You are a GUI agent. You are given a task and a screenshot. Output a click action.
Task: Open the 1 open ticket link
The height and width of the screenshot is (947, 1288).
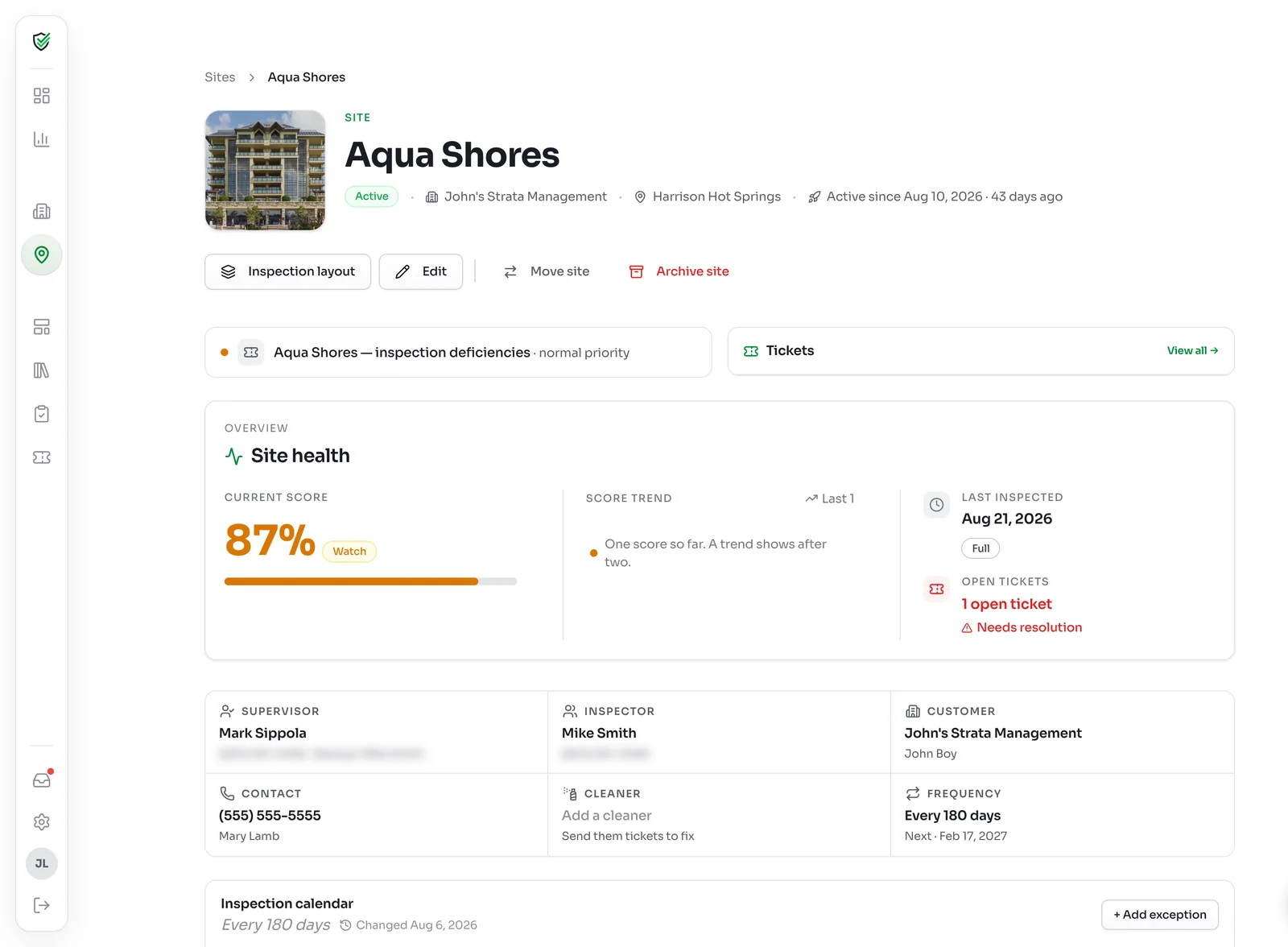click(x=1007, y=604)
